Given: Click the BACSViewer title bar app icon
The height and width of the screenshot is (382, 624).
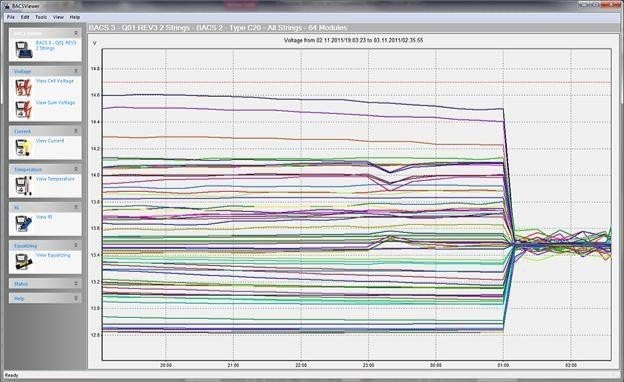Looking at the screenshot, I should pos(7,6).
